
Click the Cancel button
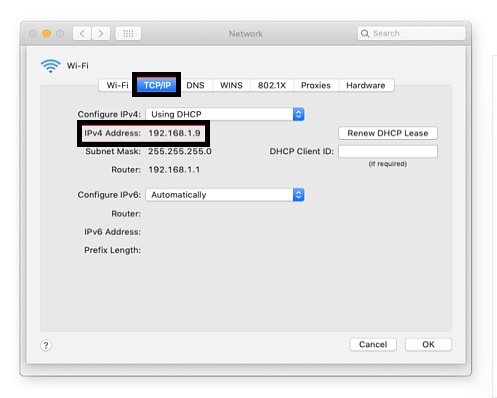(x=373, y=344)
